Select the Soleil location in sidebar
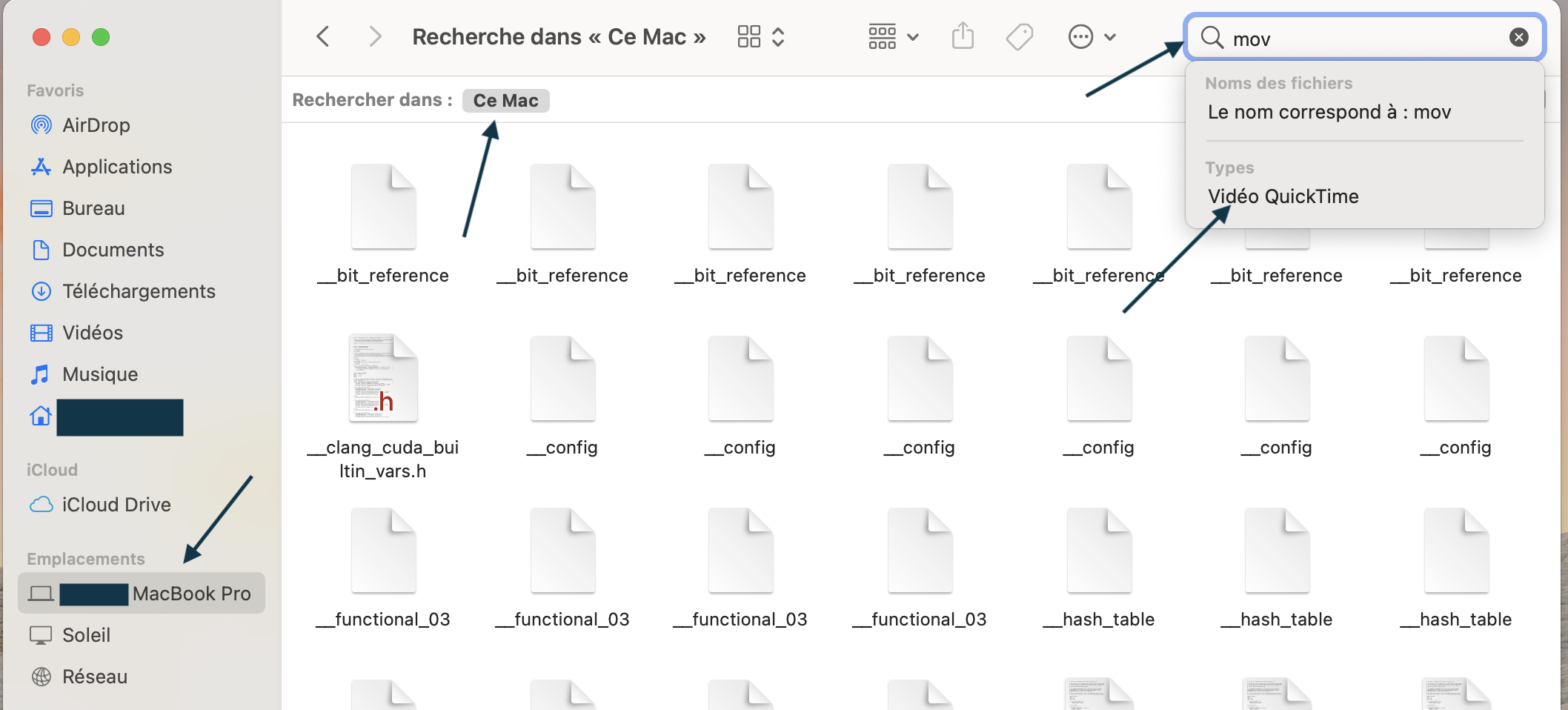Image resolution: width=1568 pixels, height=710 pixels. 86,635
